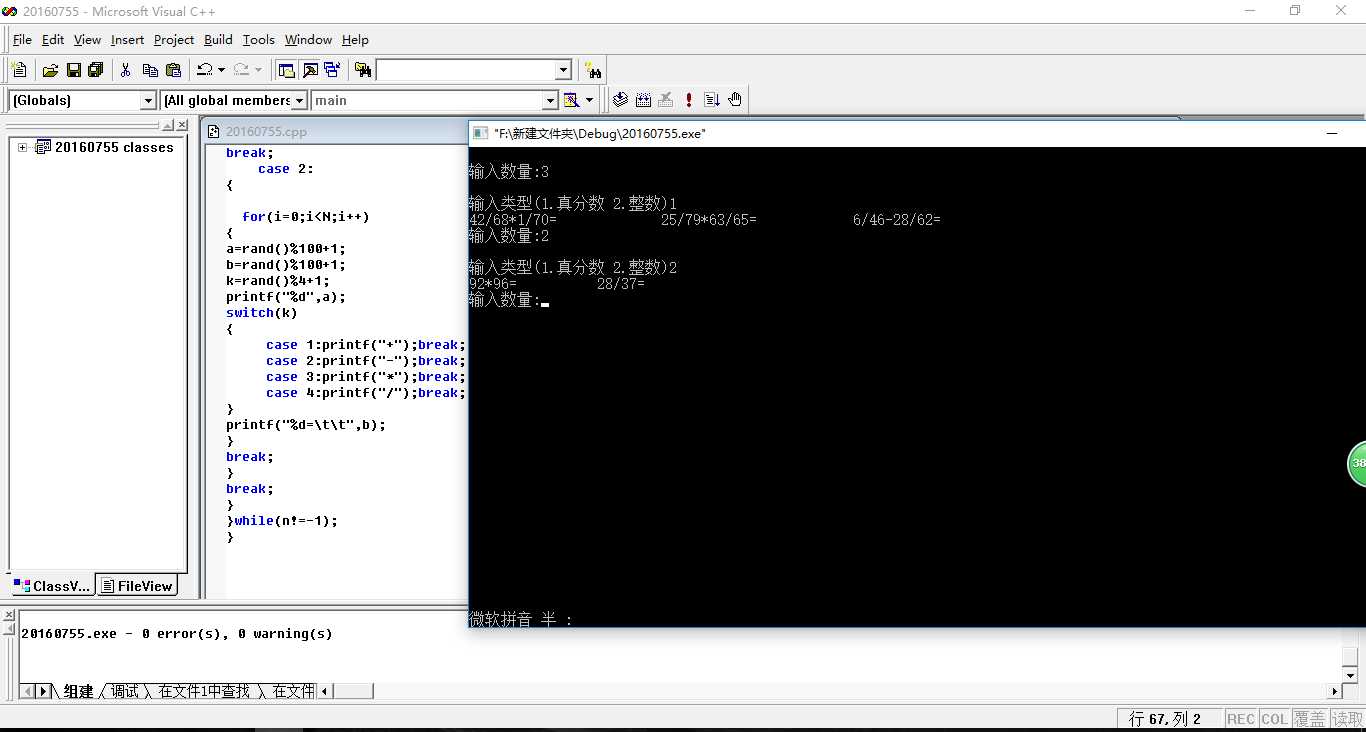Open the Tools menu

coord(258,40)
